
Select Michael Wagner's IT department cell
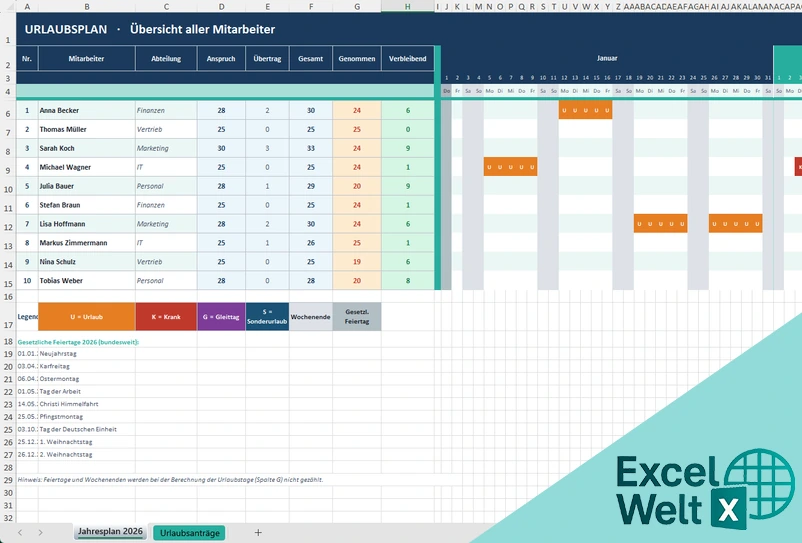pos(166,167)
